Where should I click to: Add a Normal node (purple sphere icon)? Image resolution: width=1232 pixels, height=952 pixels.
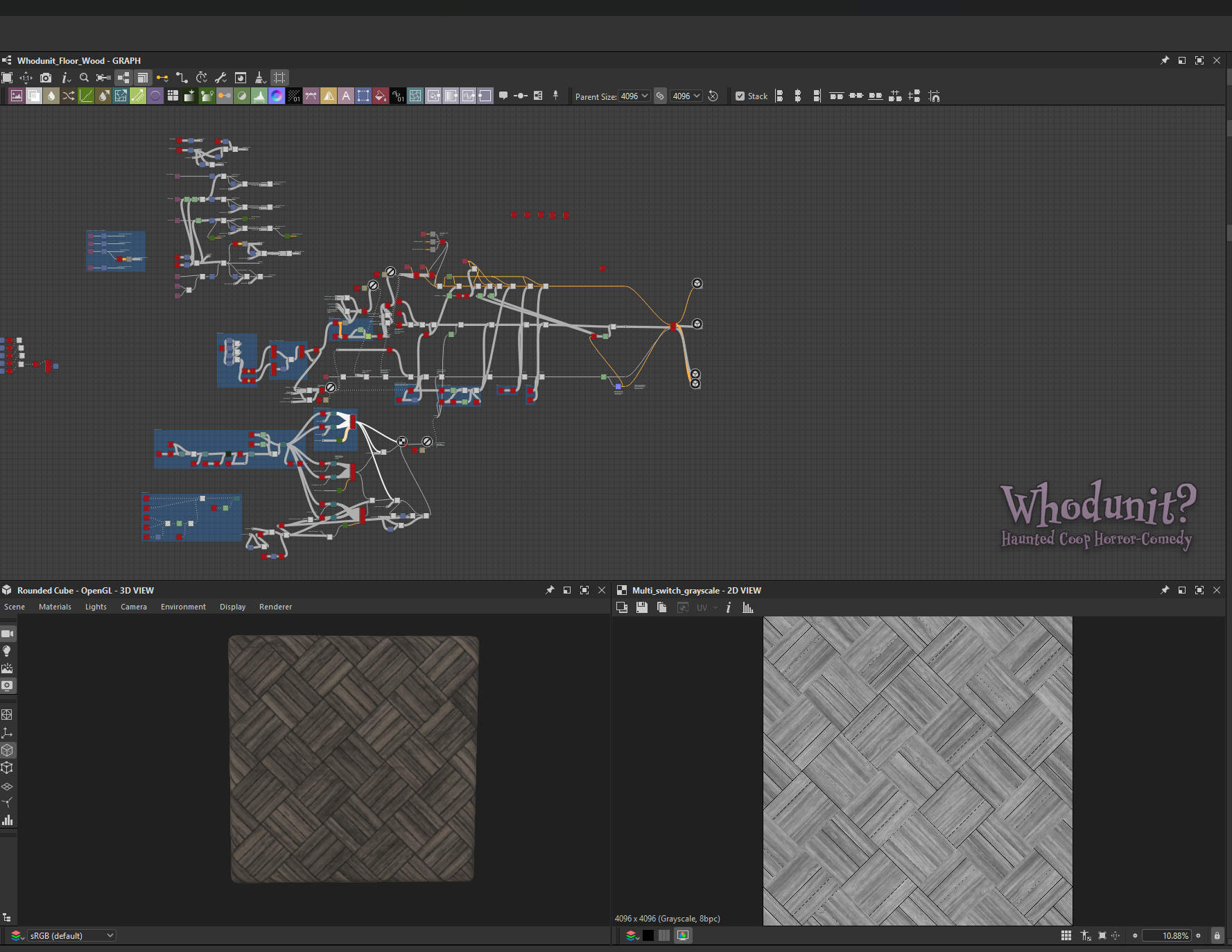[x=155, y=96]
